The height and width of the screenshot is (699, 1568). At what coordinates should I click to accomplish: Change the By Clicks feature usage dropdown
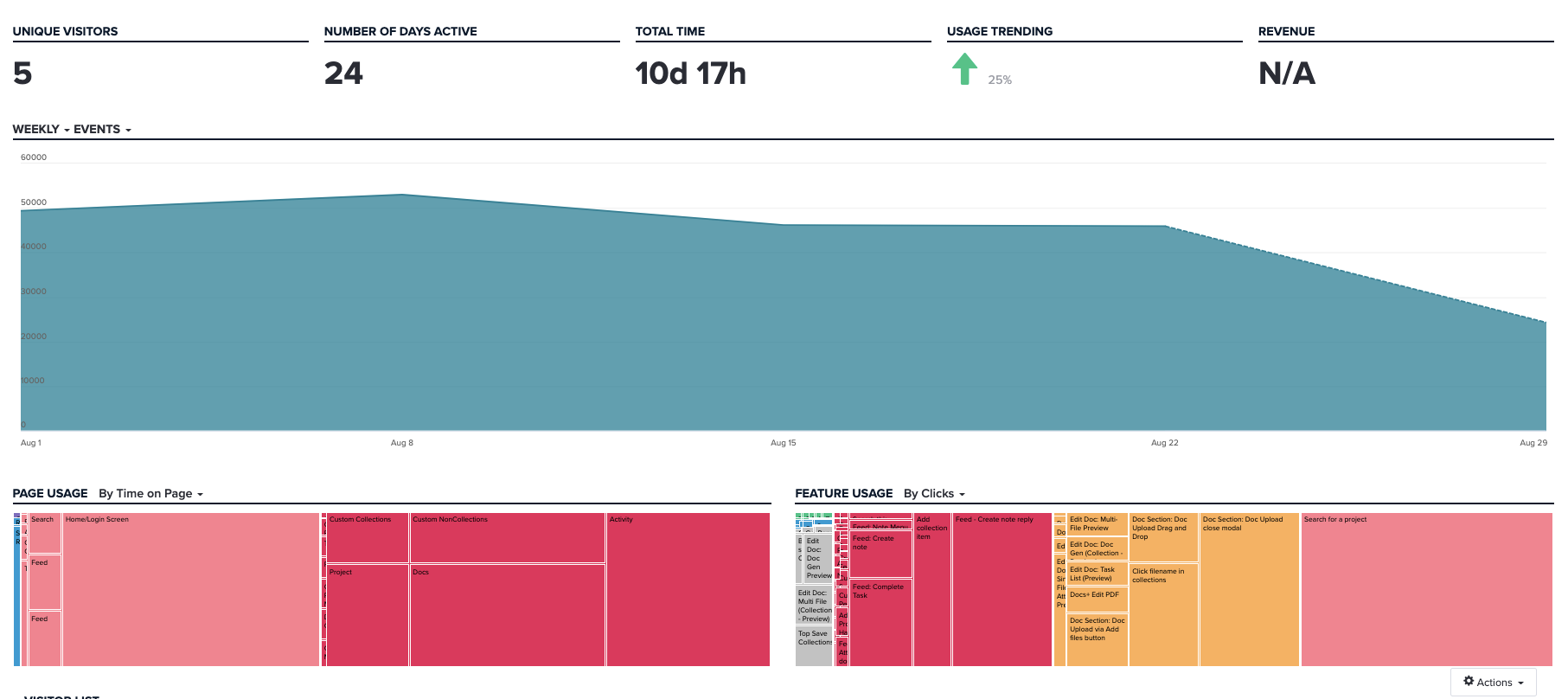(934, 494)
